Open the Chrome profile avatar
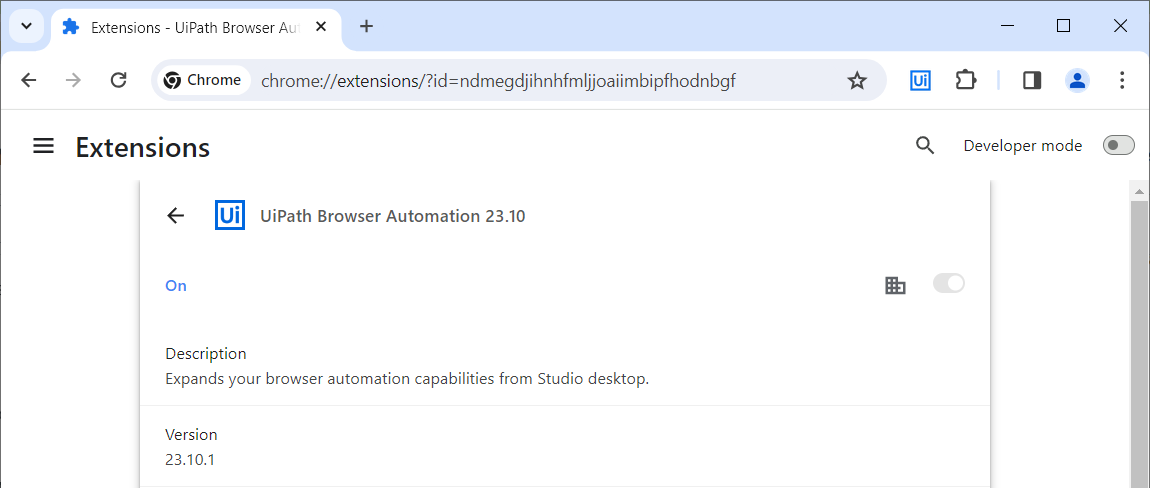This screenshot has width=1150, height=488. point(1077,81)
